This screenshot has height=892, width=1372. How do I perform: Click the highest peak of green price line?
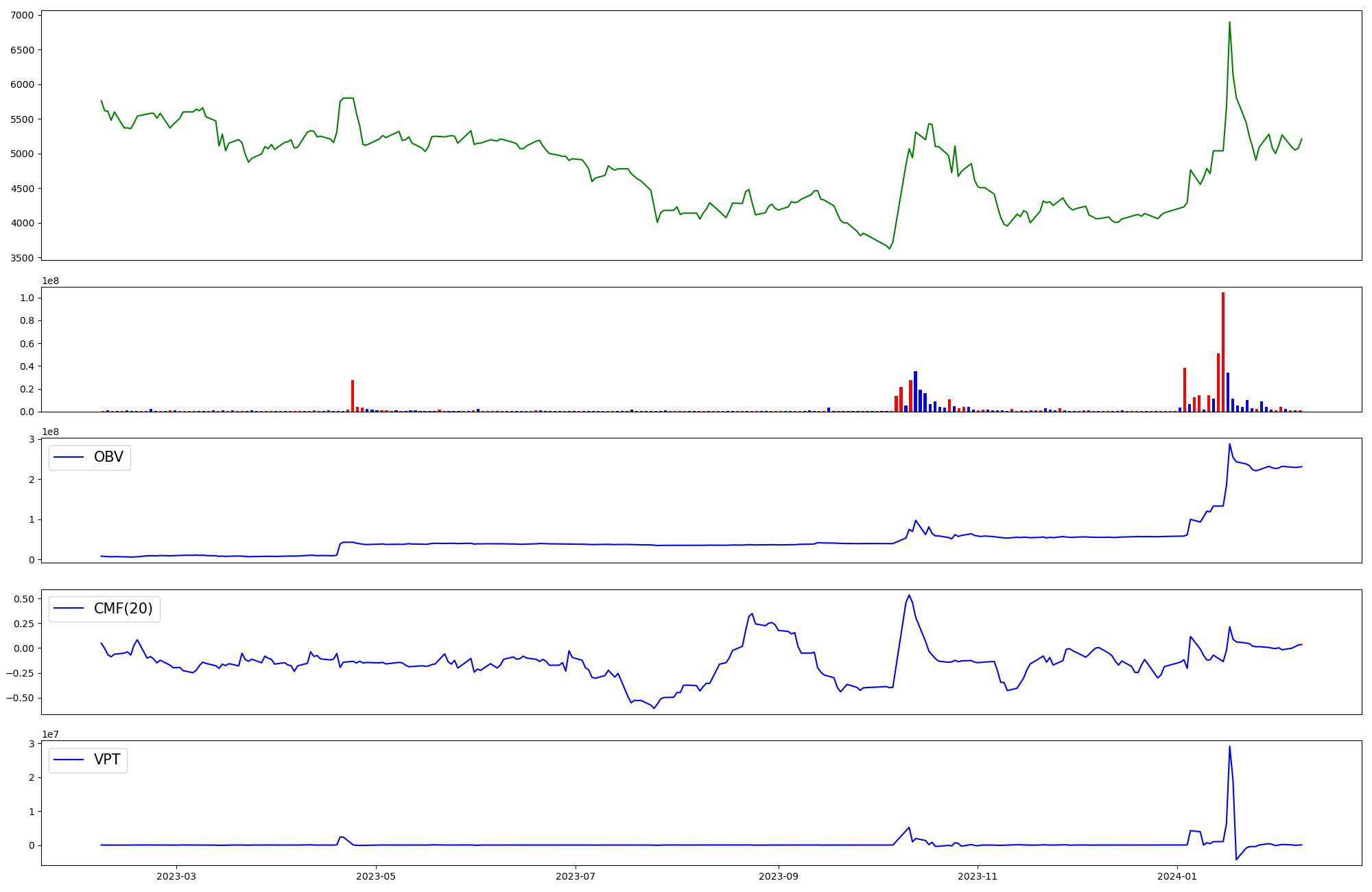[x=1229, y=22]
